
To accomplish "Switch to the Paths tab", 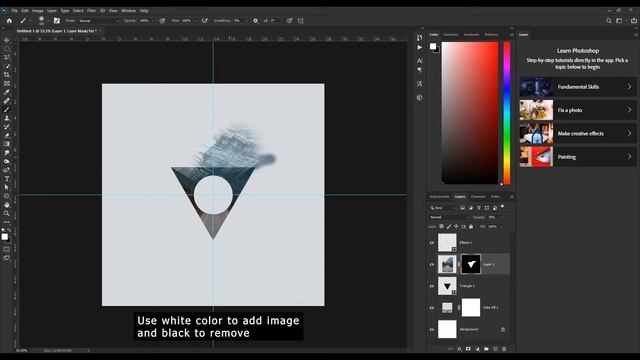I will (x=495, y=197).
